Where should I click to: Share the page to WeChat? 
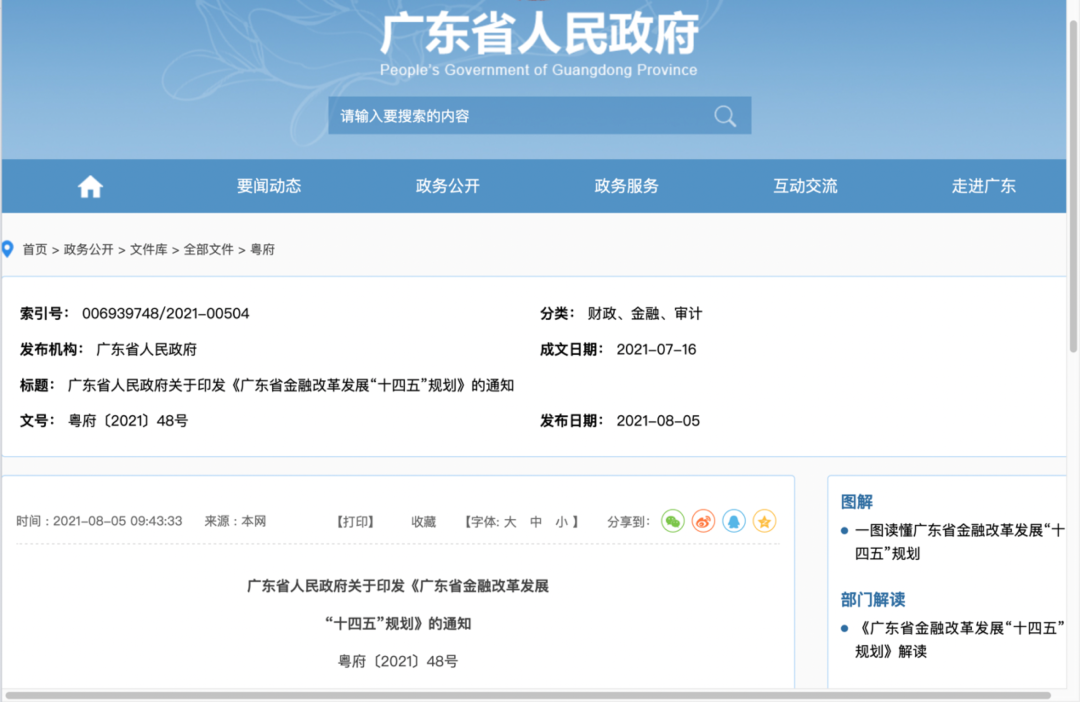coord(673,521)
